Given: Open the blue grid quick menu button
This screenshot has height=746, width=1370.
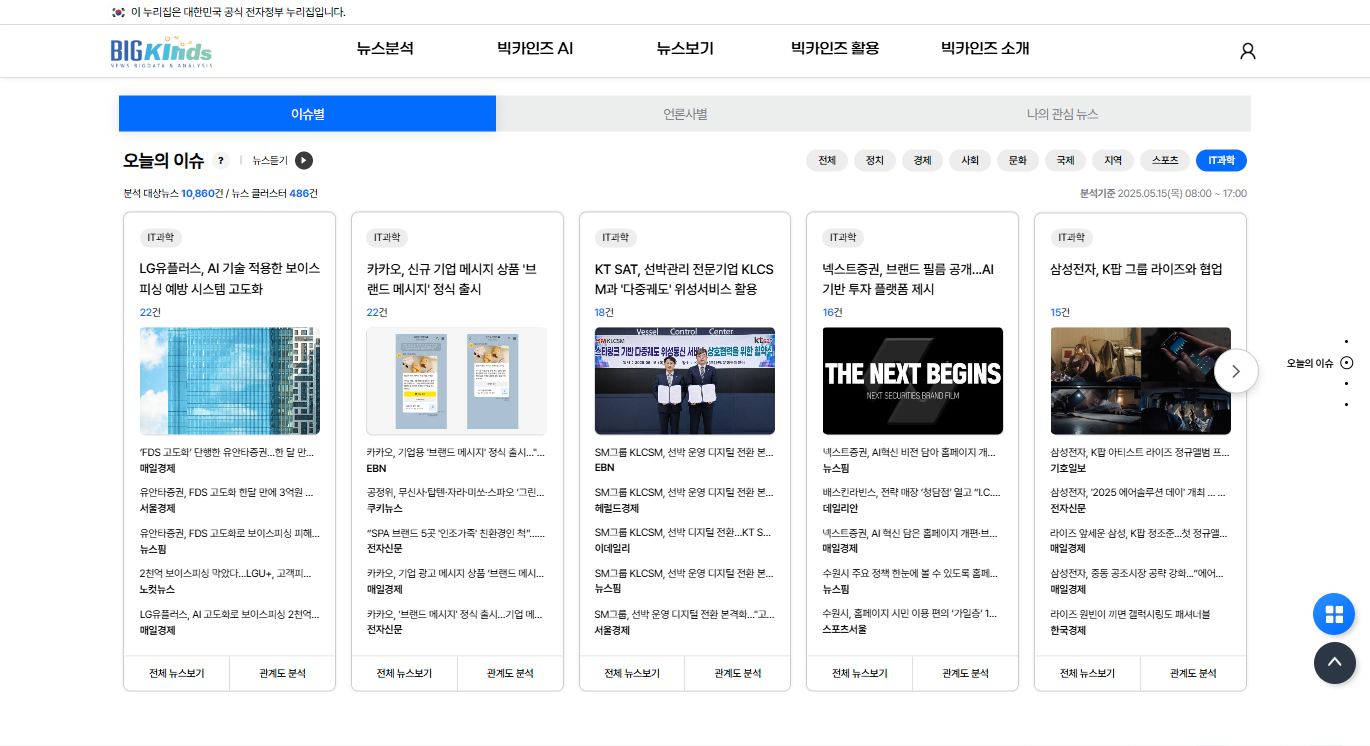Looking at the screenshot, I should pos(1334,614).
